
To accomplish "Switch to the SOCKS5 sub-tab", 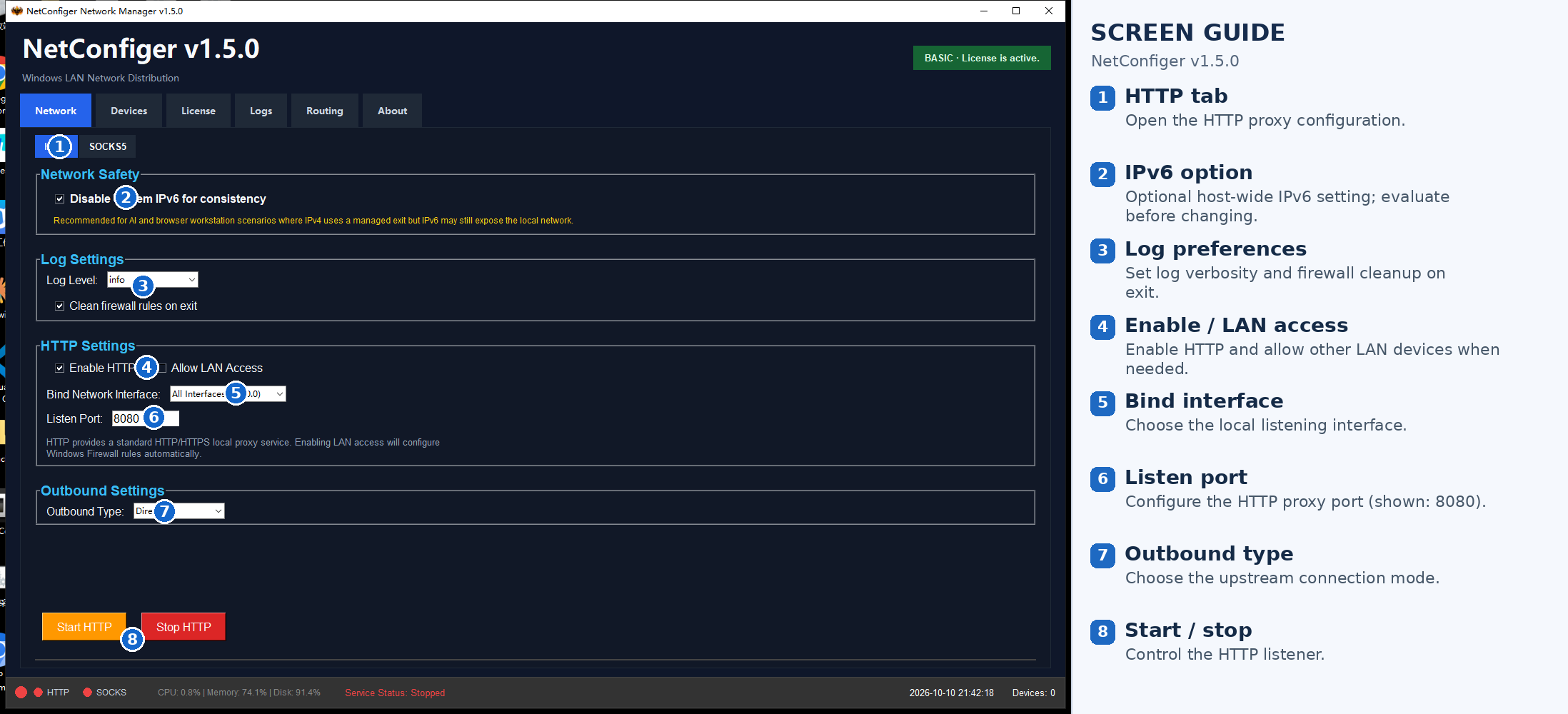I will tap(108, 146).
